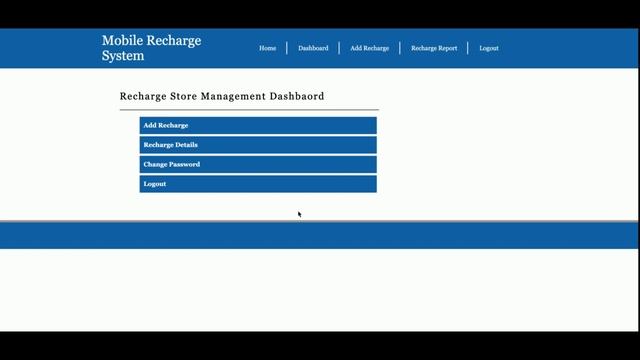Select Add Recharge in the header menu
The width and height of the screenshot is (640, 360).
[369, 48]
